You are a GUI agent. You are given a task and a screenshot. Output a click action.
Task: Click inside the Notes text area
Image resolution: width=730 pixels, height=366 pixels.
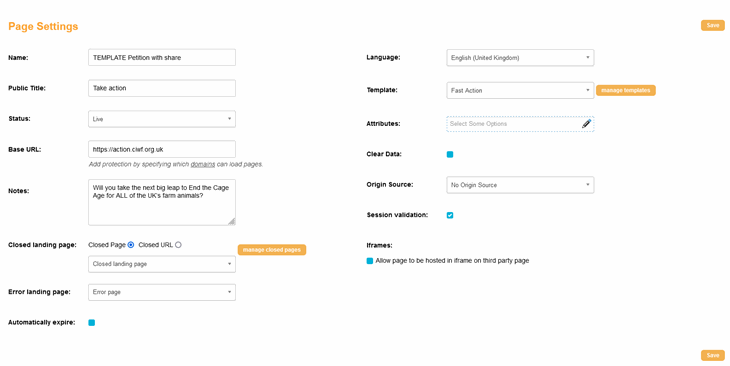click(162, 203)
